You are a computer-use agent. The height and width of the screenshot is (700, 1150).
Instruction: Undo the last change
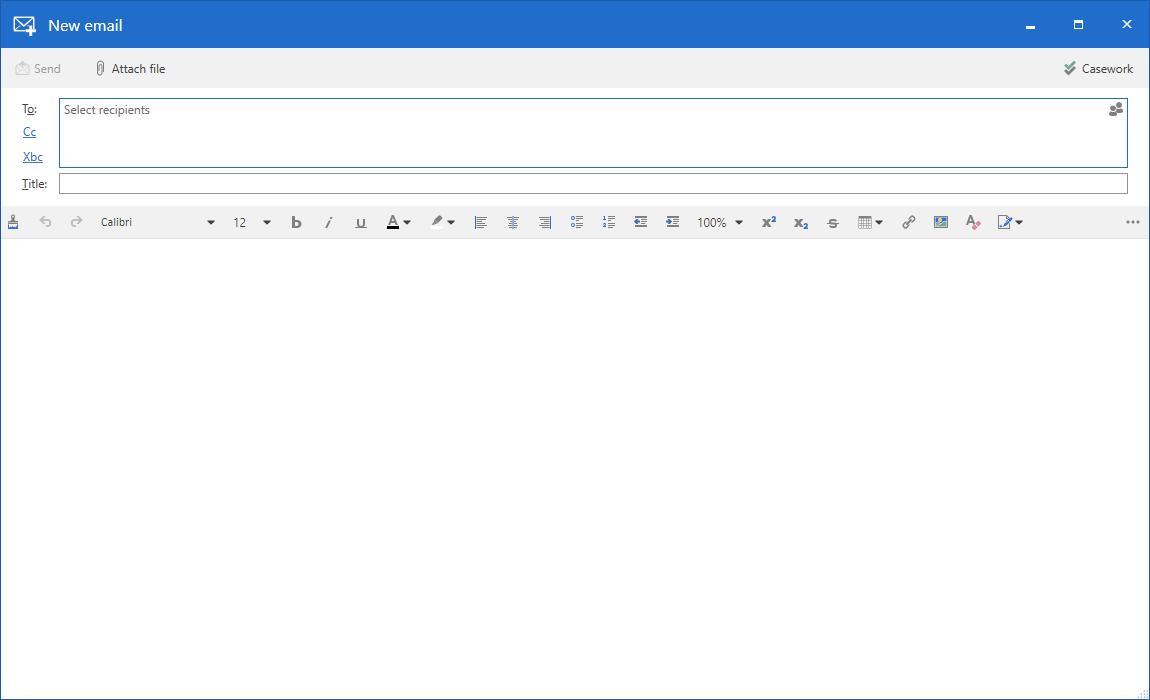(45, 221)
